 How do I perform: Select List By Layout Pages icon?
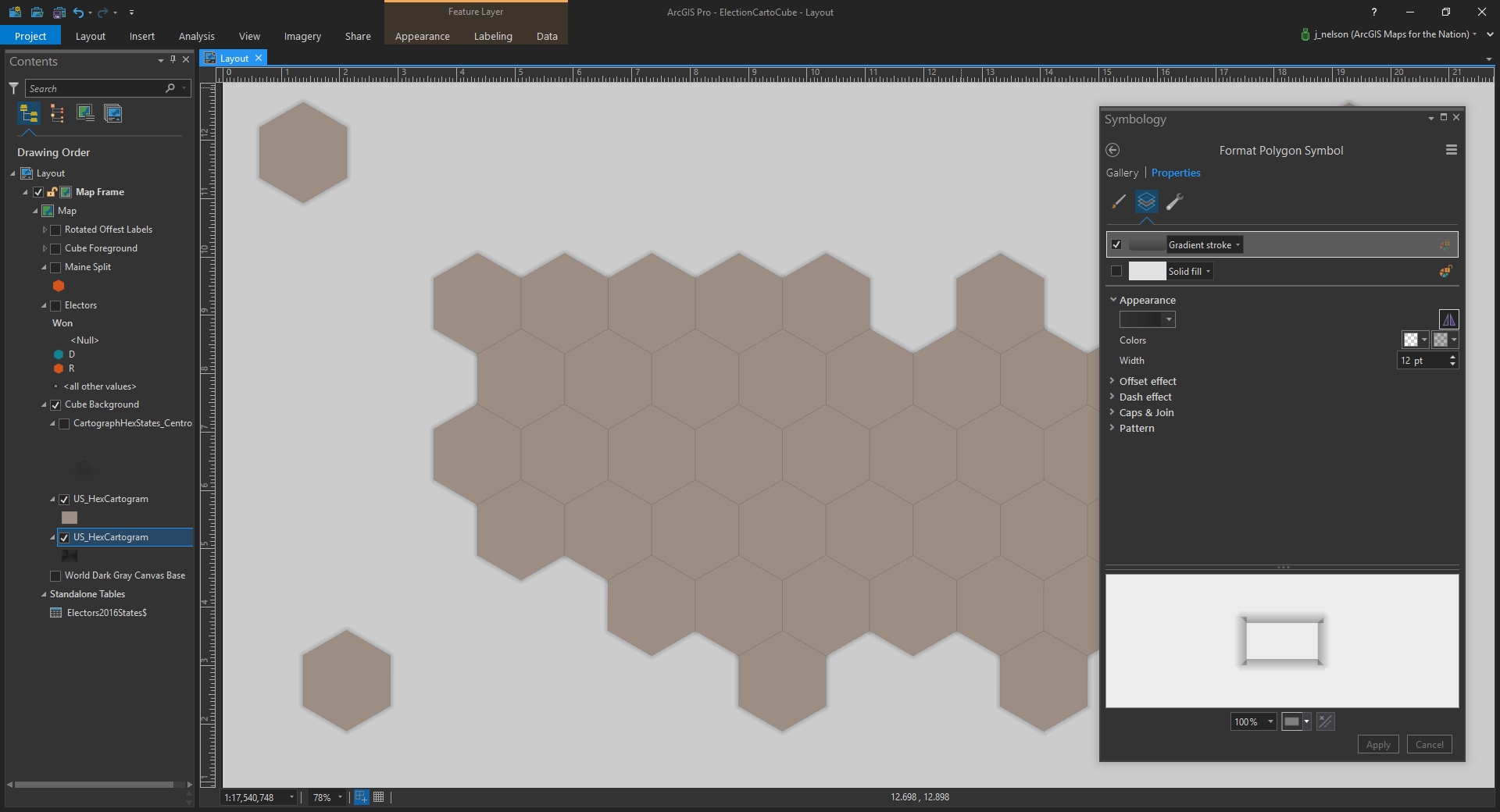point(113,113)
